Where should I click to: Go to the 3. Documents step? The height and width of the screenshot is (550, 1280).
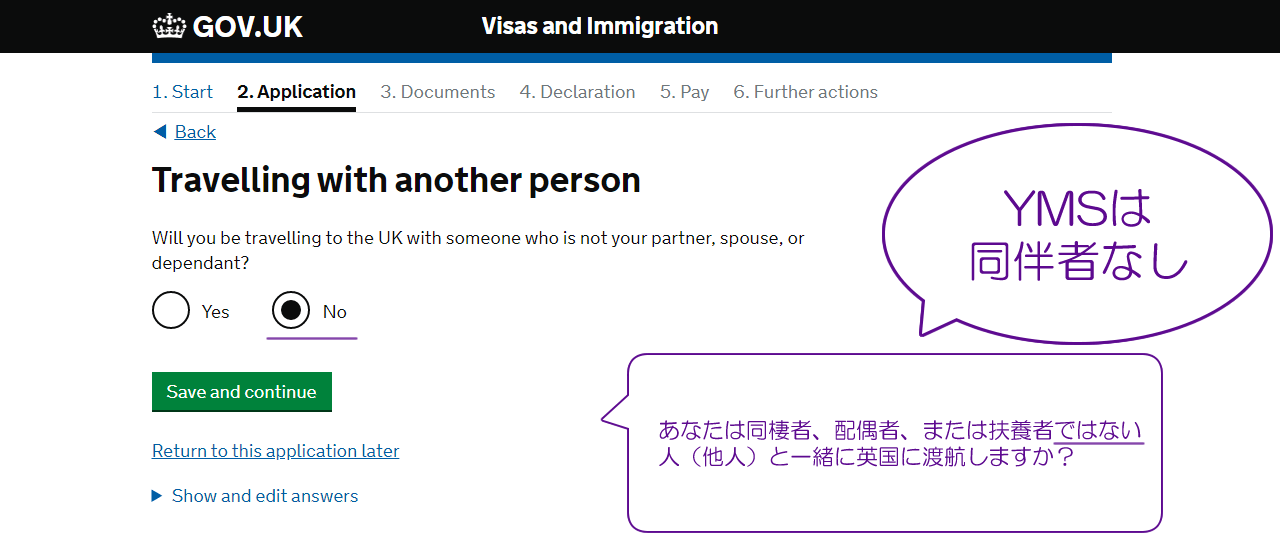click(x=438, y=92)
